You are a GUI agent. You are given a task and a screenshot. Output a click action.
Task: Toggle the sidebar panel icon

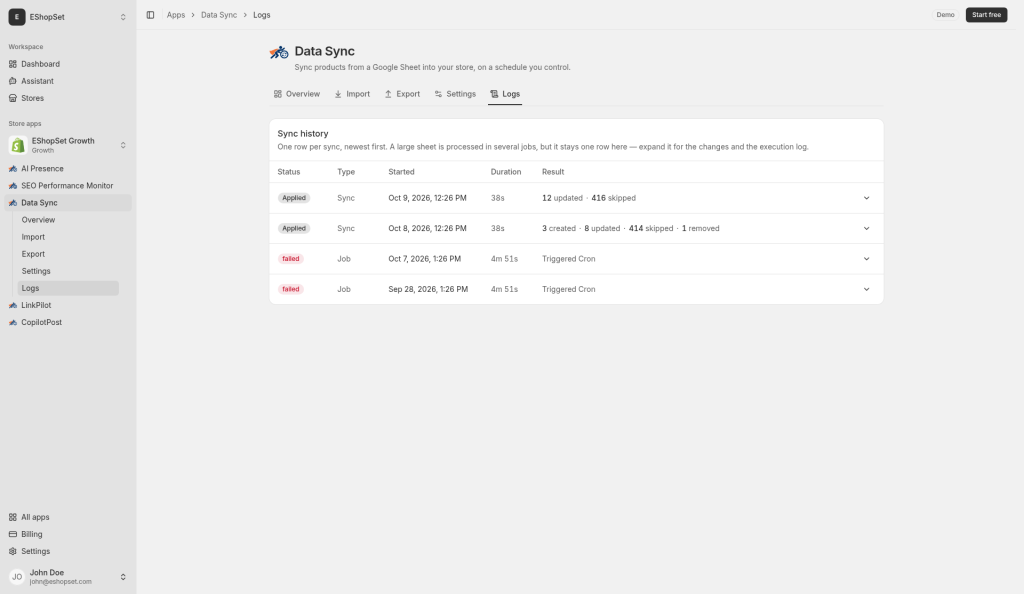(150, 15)
